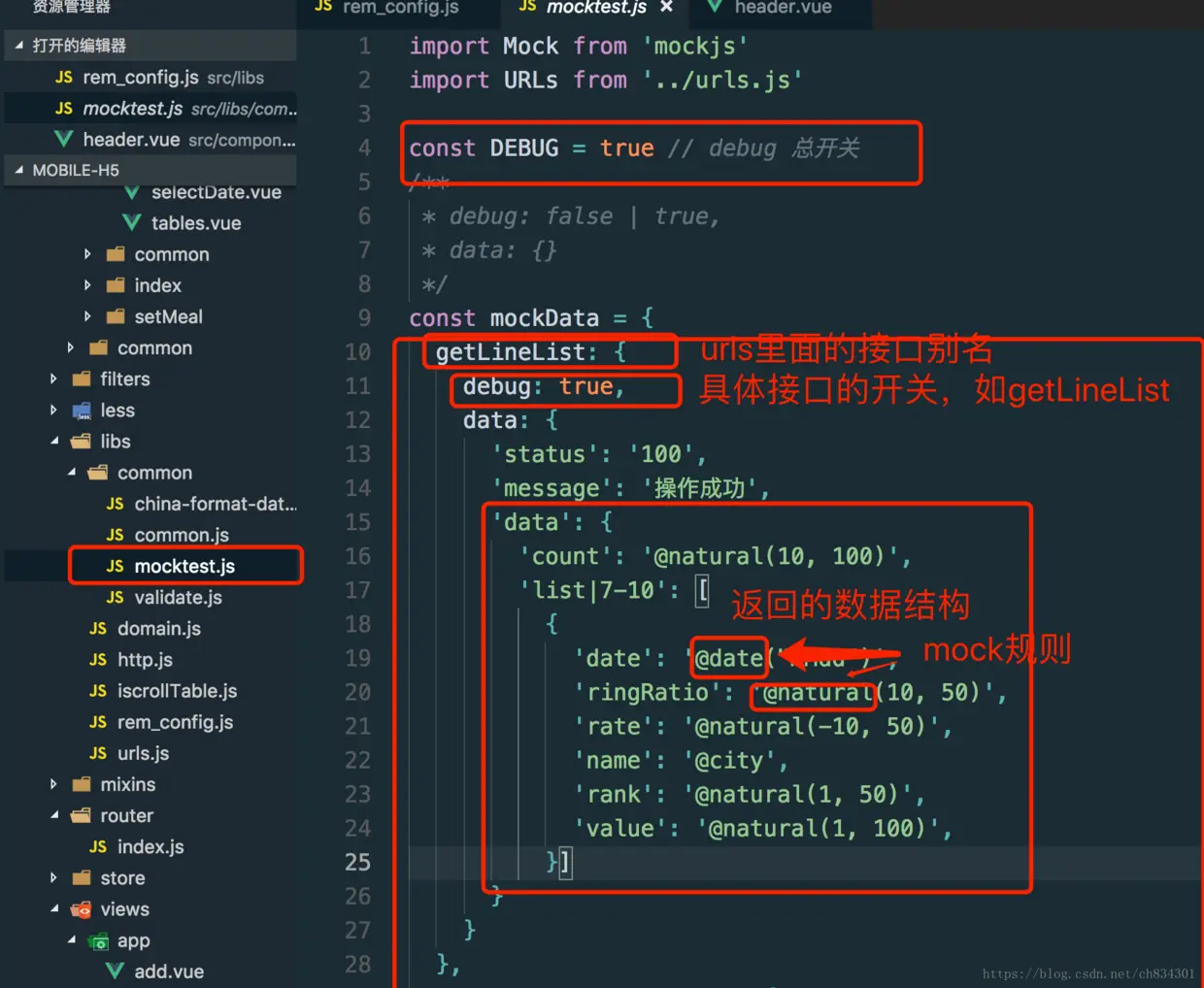Image resolution: width=1204 pixels, height=988 pixels.
Task: Expand the index folder arrow
Action: point(87,285)
